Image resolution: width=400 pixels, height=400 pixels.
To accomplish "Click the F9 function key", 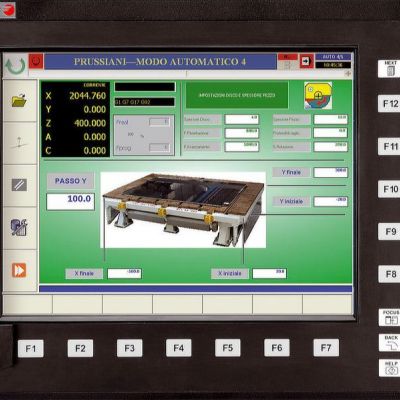I will (x=390, y=232).
